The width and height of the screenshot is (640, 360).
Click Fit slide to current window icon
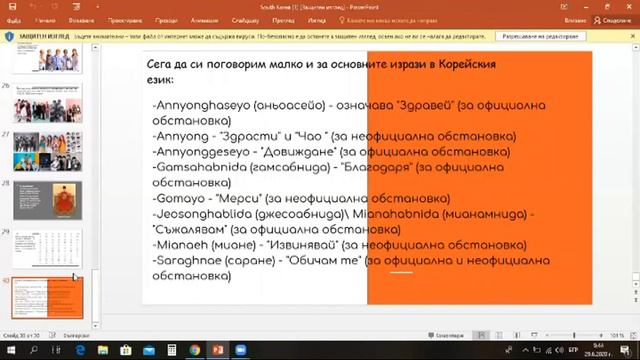(633, 336)
